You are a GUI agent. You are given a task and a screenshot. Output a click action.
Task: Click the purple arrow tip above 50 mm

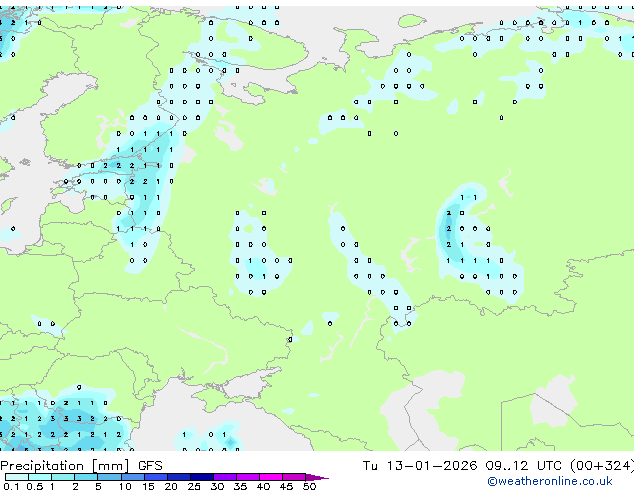(317, 477)
